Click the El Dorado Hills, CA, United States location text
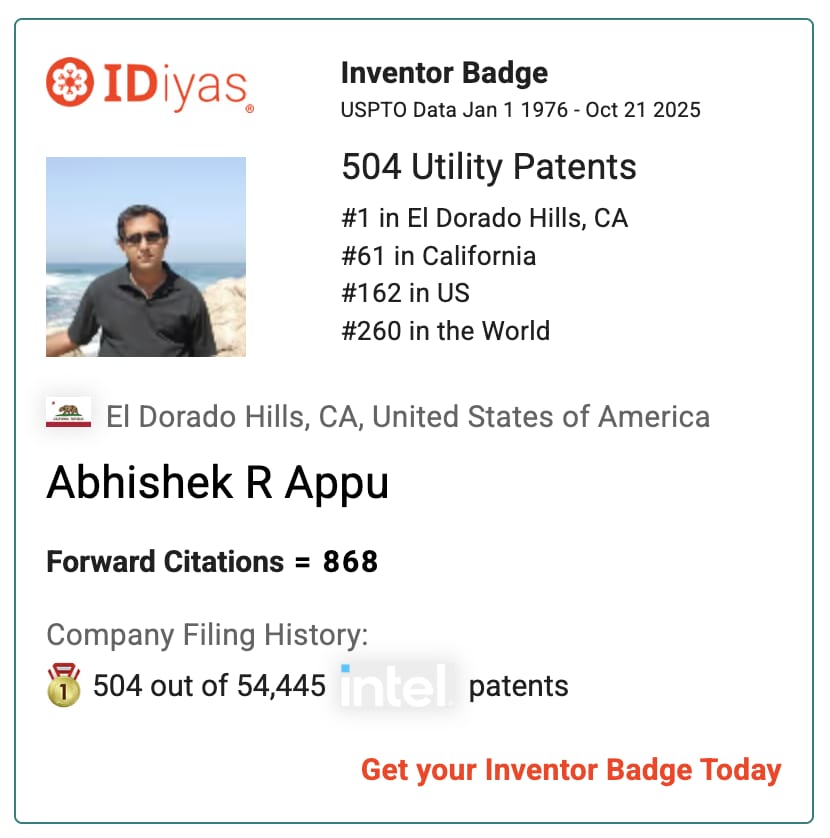Screen dimensions: 830x838 (x=408, y=416)
